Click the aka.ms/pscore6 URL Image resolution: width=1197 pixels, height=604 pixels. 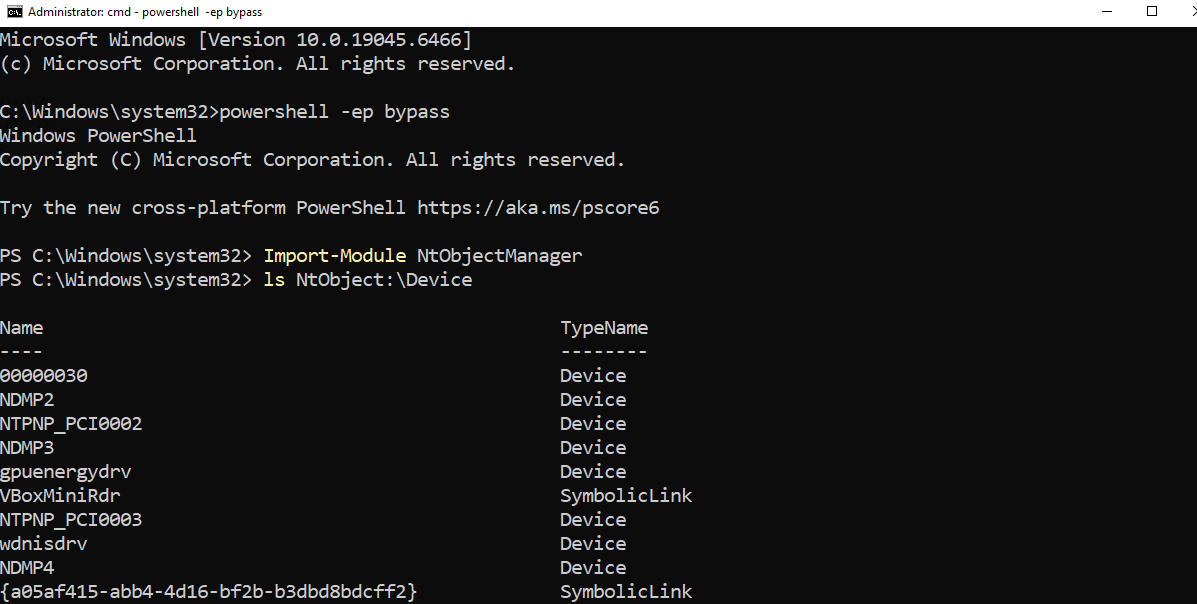538,208
